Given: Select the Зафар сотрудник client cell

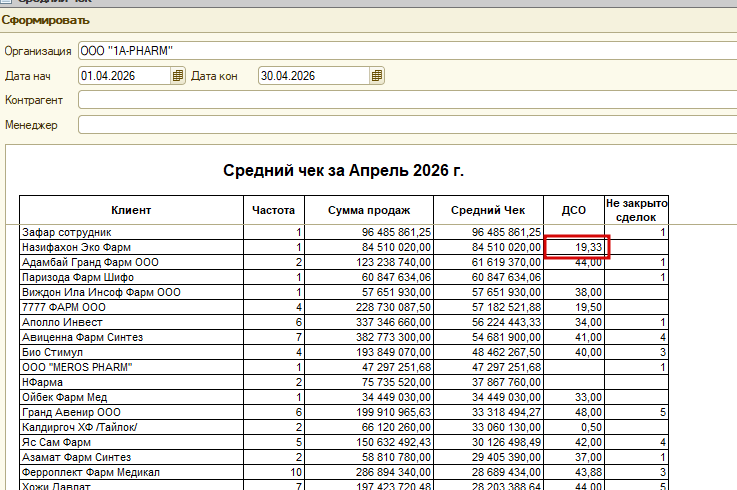Looking at the screenshot, I should tap(131, 232).
